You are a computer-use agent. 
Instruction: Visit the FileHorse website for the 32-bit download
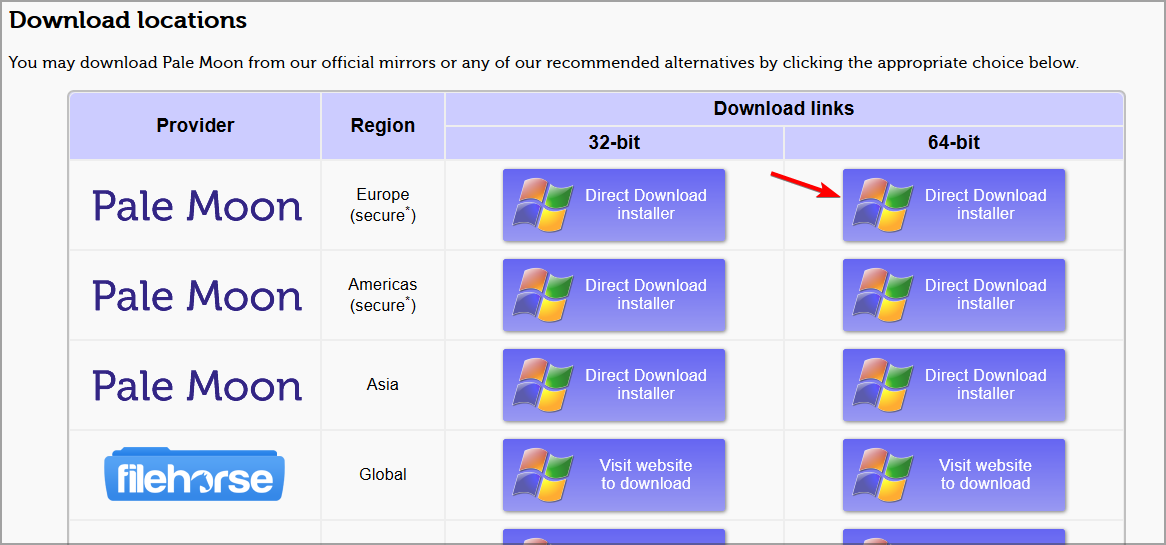click(x=614, y=474)
